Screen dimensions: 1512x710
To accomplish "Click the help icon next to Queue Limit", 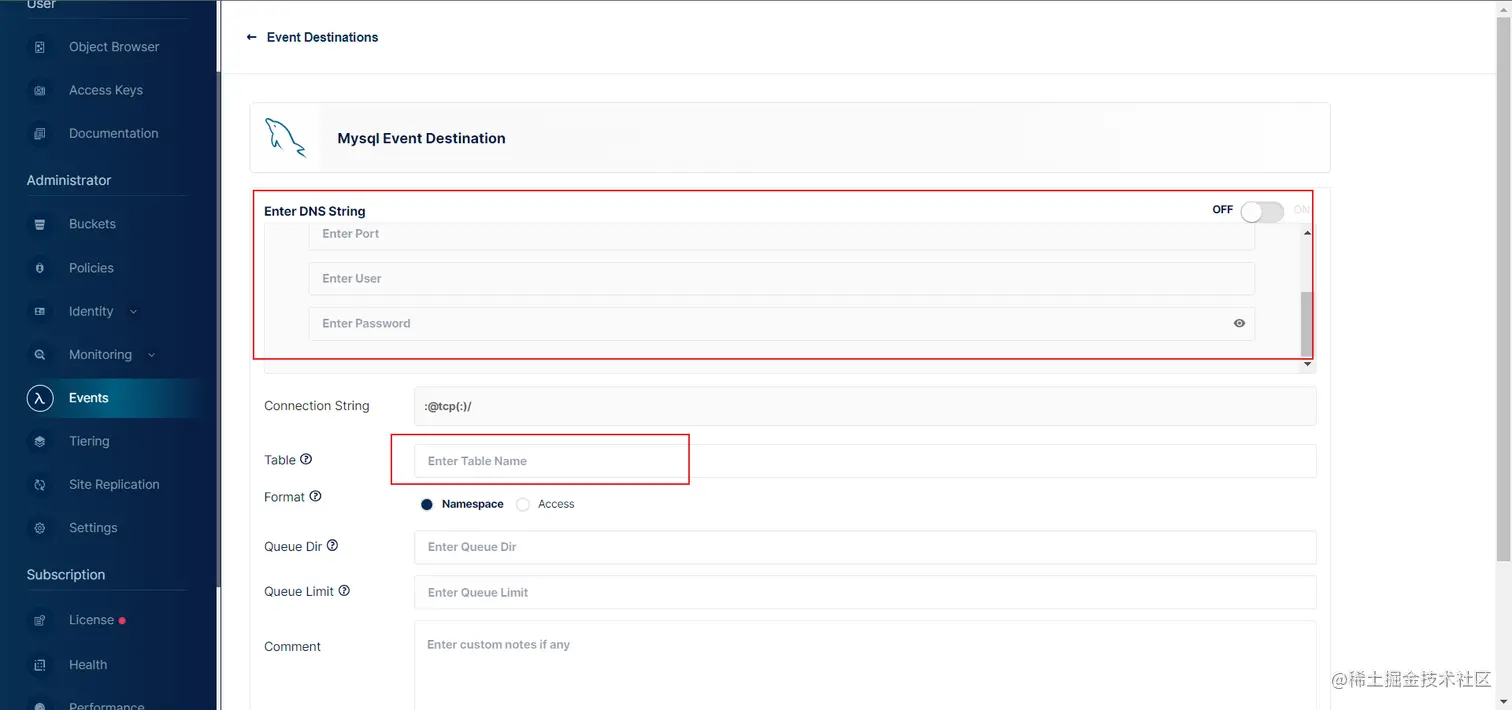I will point(344,591).
